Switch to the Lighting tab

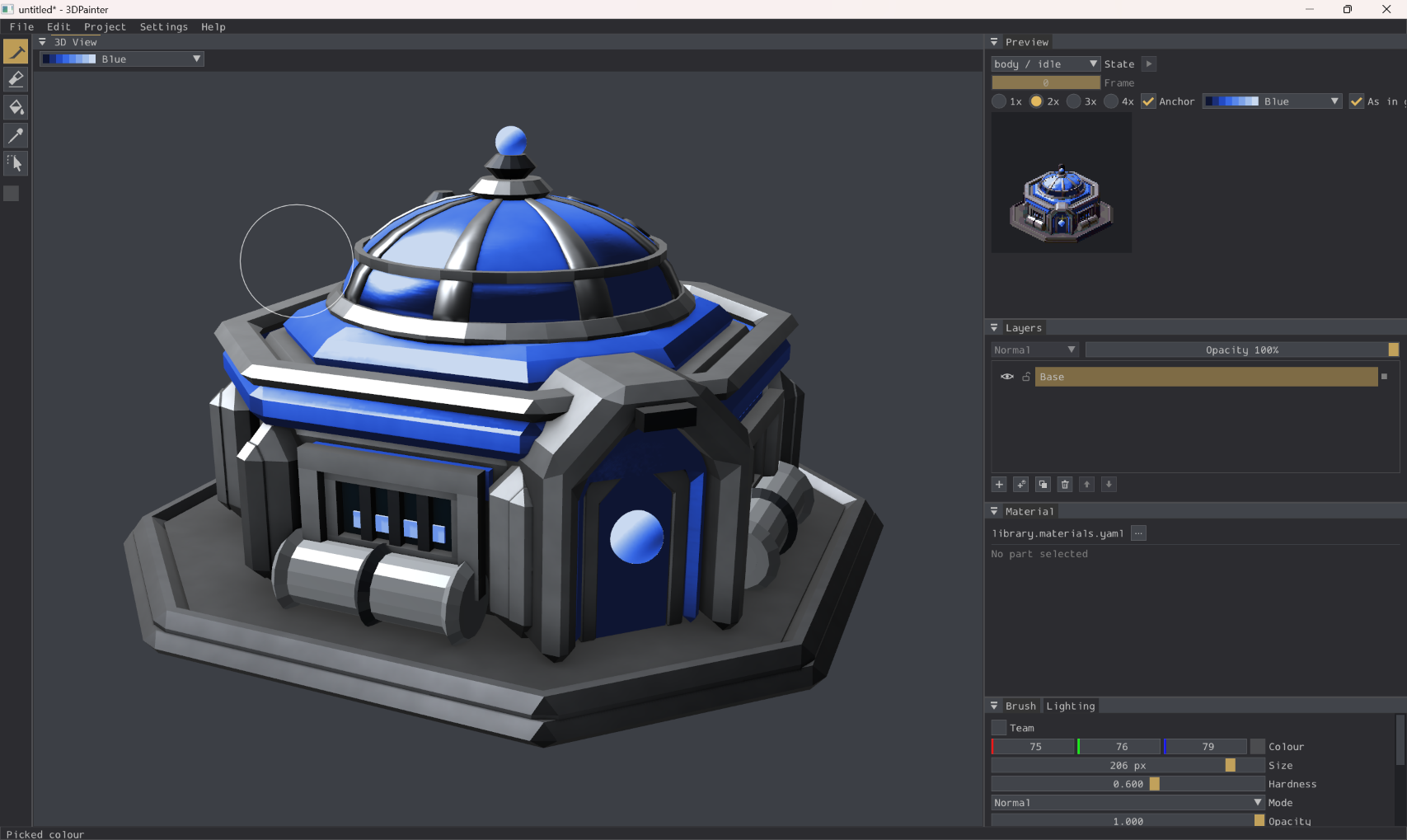[x=1071, y=706]
